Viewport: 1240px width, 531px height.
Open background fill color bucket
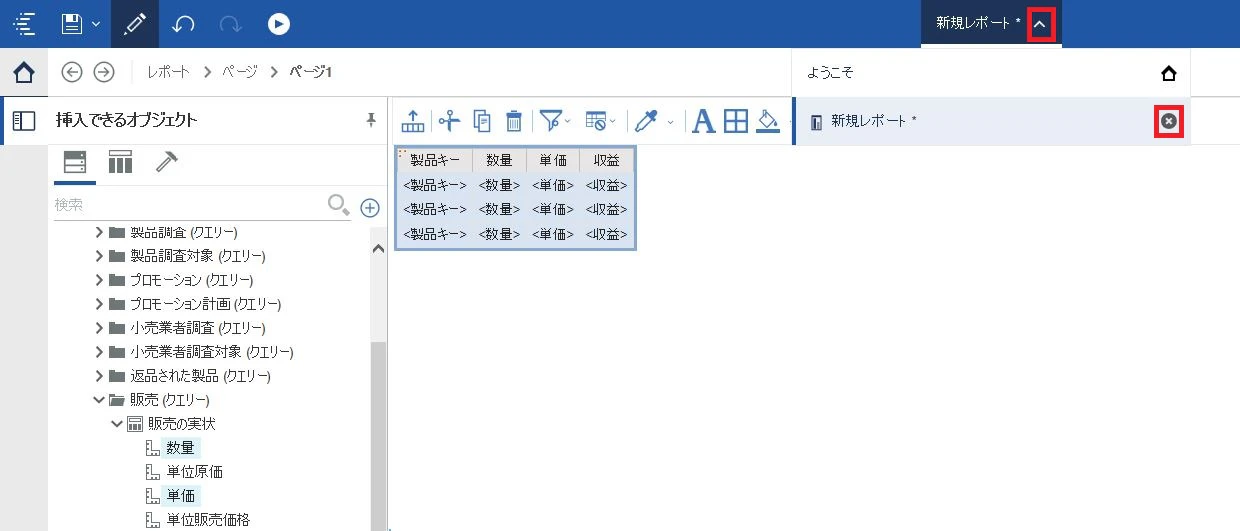[x=768, y=121]
